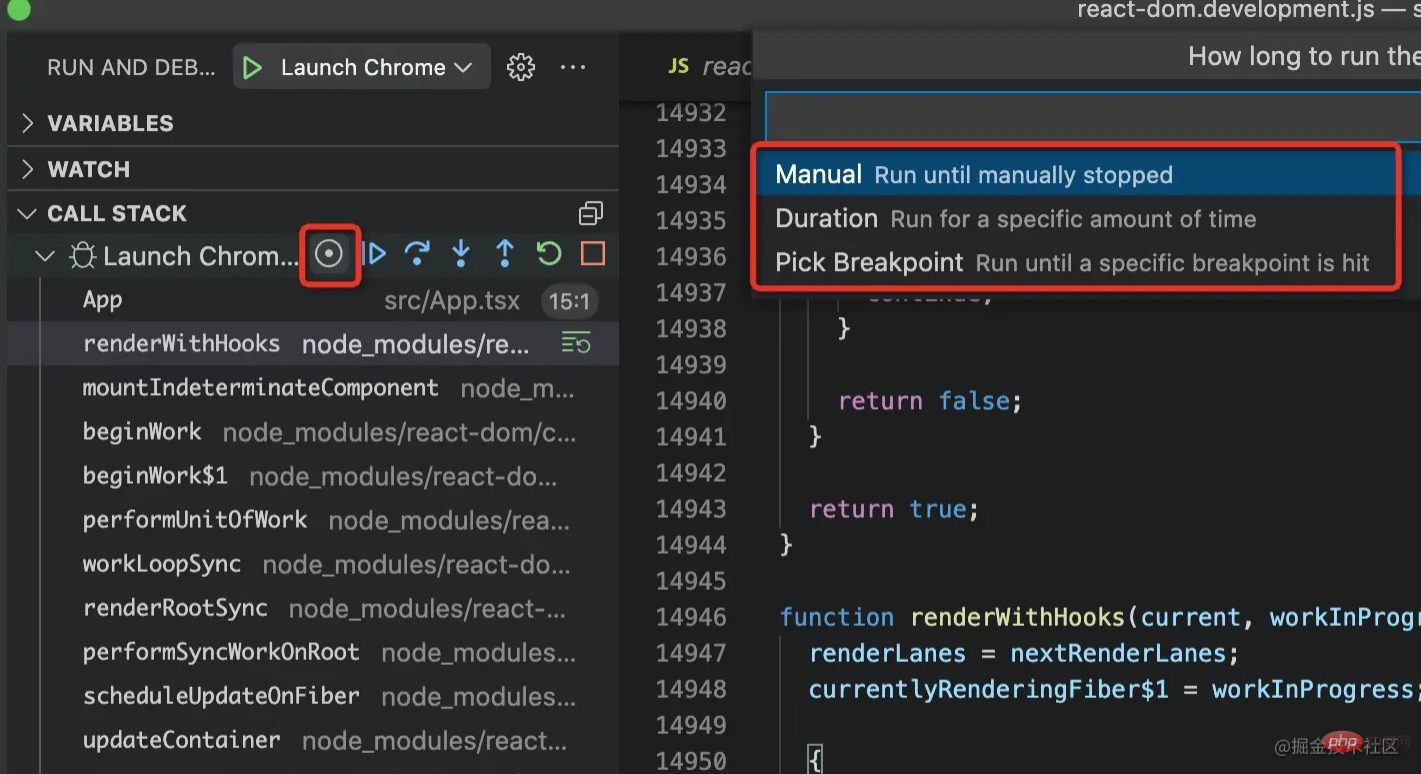Image resolution: width=1421 pixels, height=774 pixels.
Task: Click the quick pick input field
Action: (1090, 118)
